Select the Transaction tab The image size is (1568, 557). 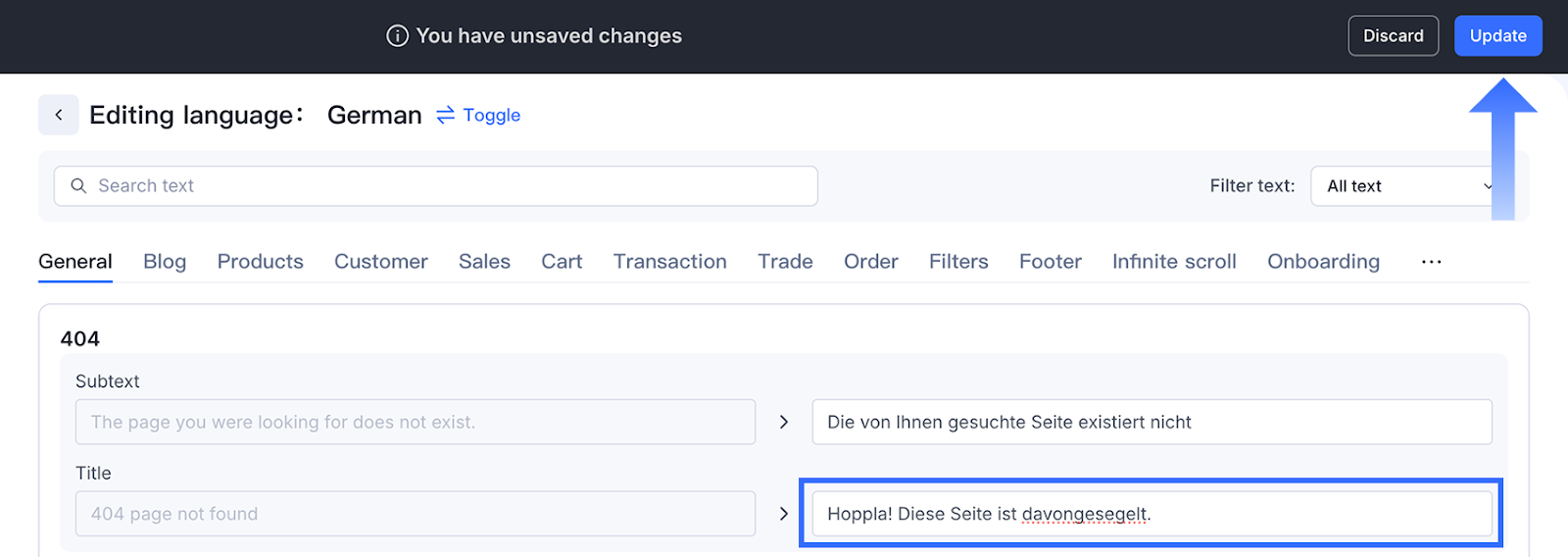pos(669,262)
